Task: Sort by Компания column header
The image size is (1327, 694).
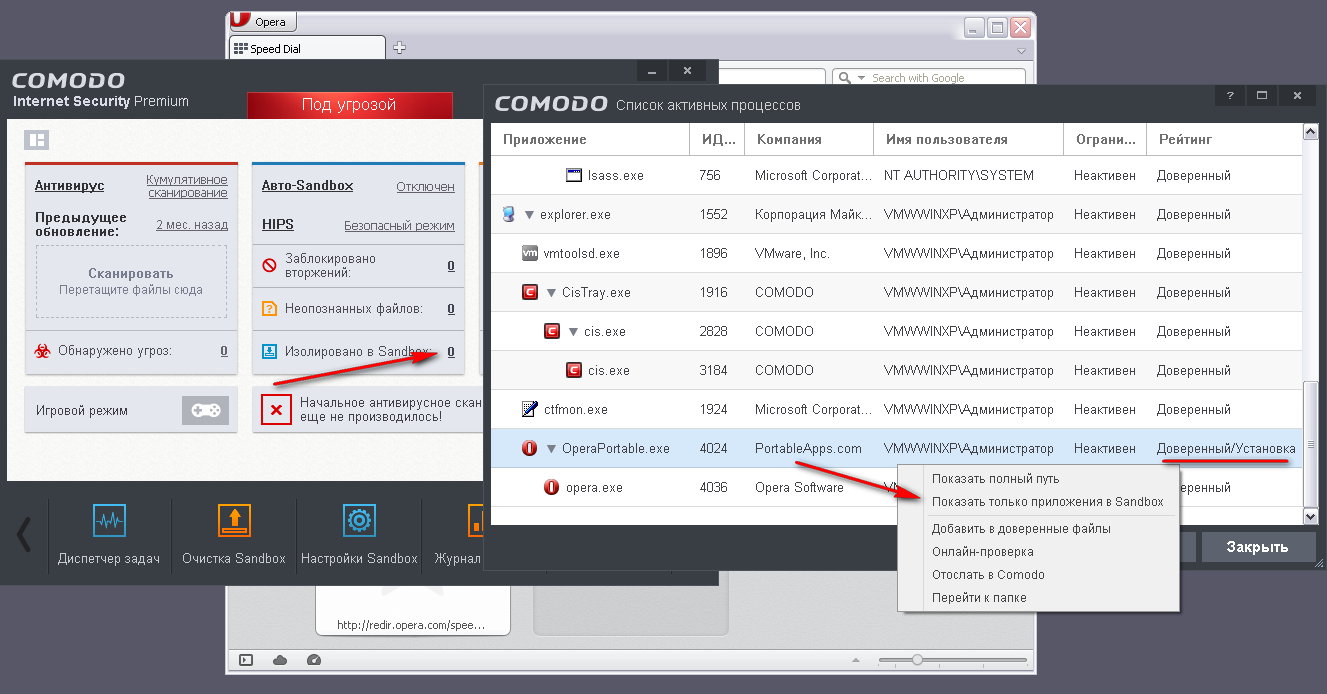Action: click(x=809, y=139)
